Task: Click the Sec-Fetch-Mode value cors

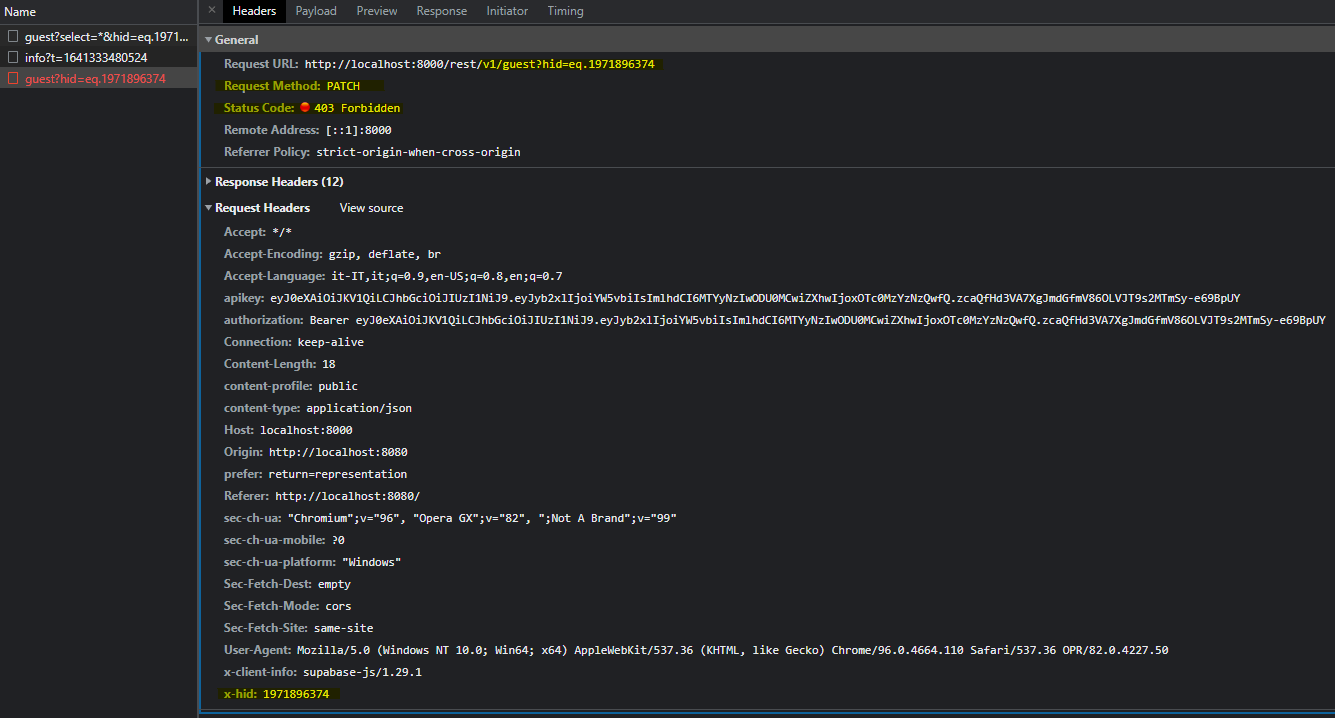Action: (338, 606)
